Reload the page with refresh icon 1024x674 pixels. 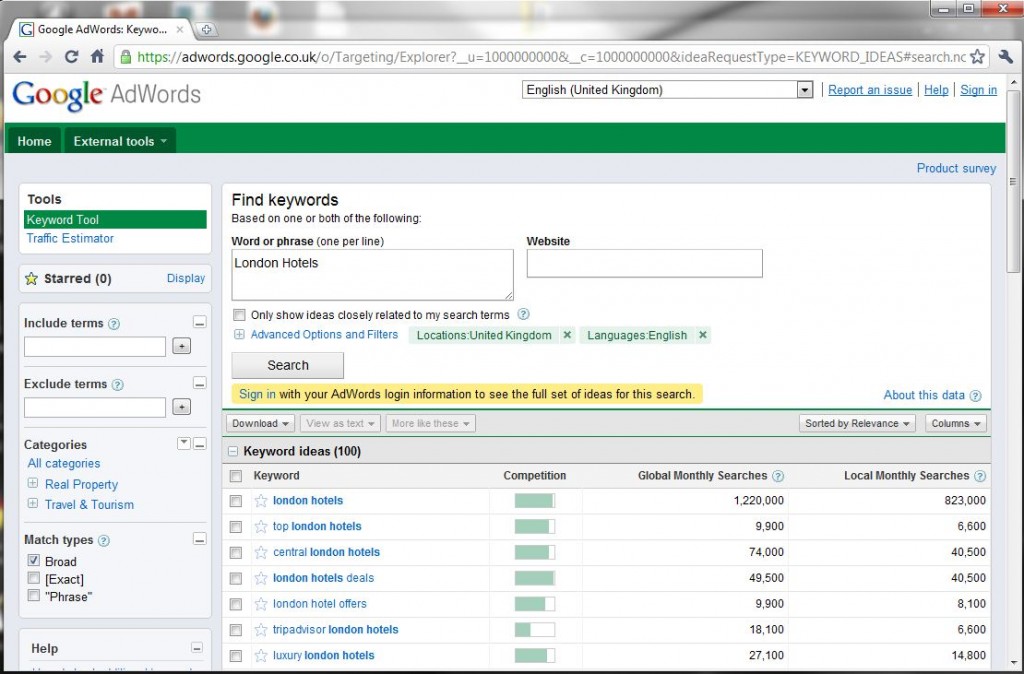click(71, 57)
